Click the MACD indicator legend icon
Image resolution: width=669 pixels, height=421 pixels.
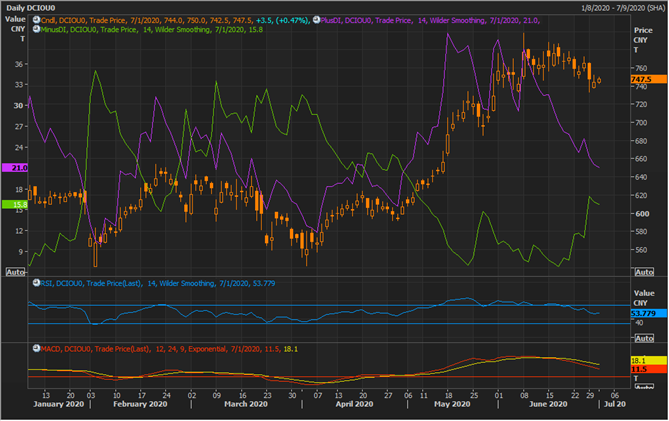coord(37,349)
